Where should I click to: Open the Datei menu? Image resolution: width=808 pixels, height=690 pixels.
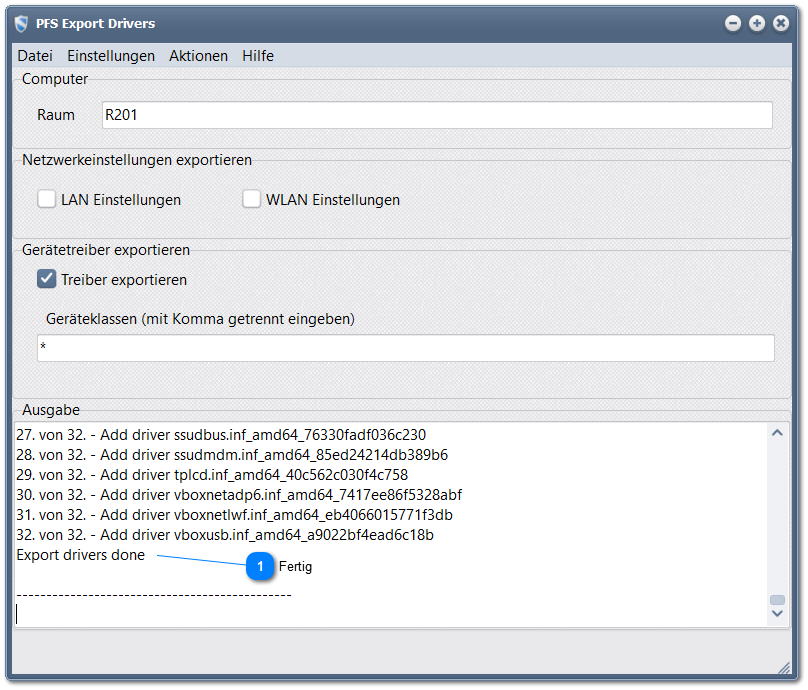click(35, 56)
